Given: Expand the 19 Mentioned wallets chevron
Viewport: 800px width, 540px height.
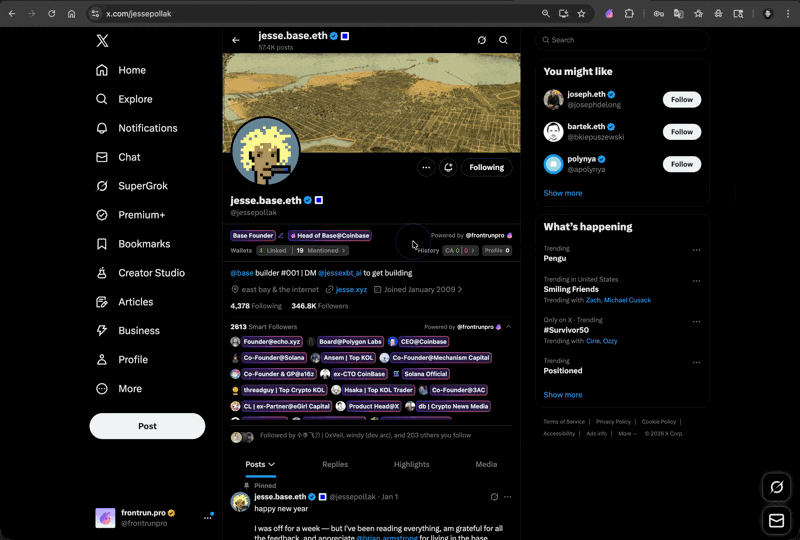Looking at the screenshot, I should [x=343, y=251].
